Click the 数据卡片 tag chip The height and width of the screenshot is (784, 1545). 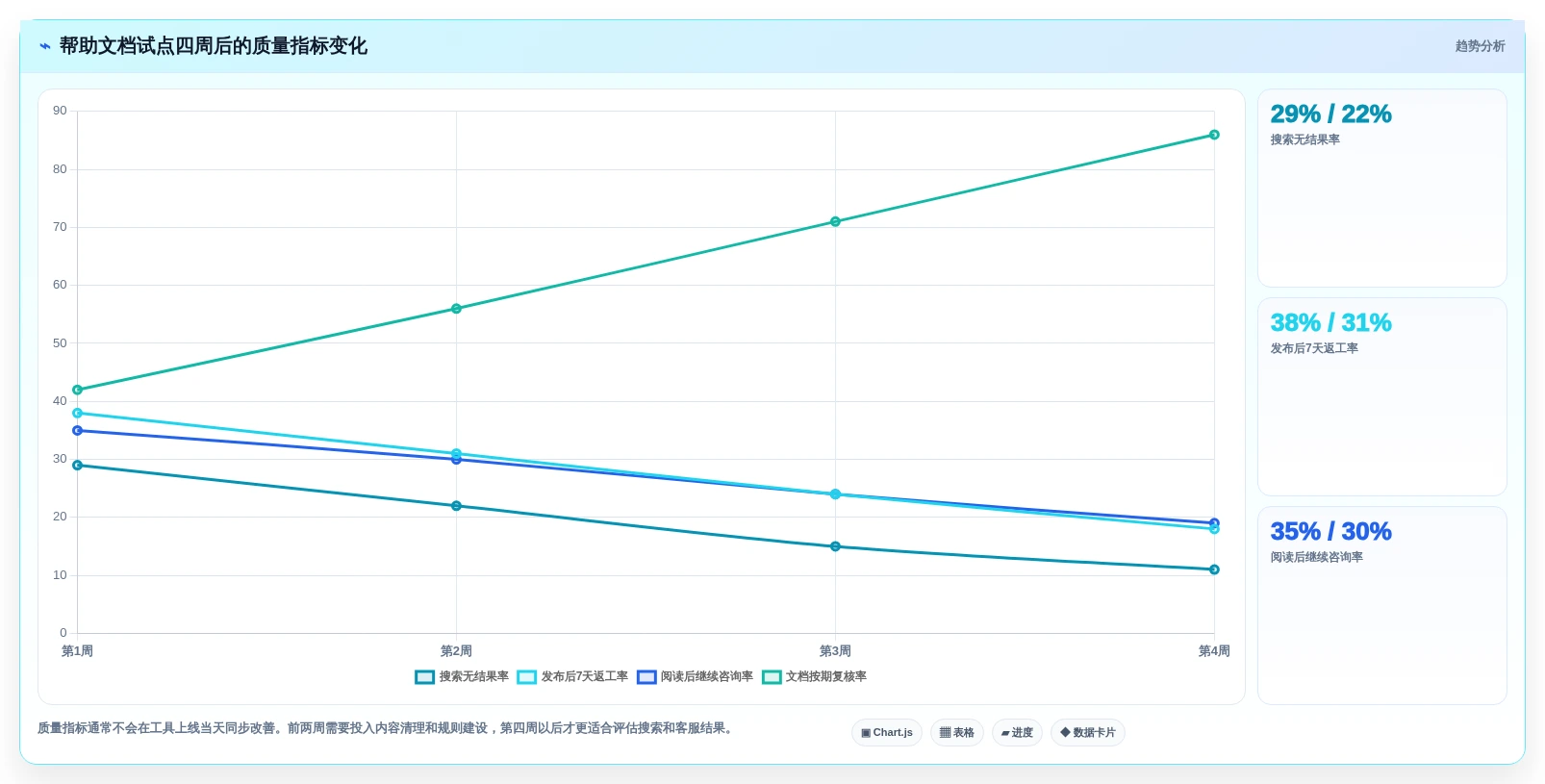pos(1088,733)
